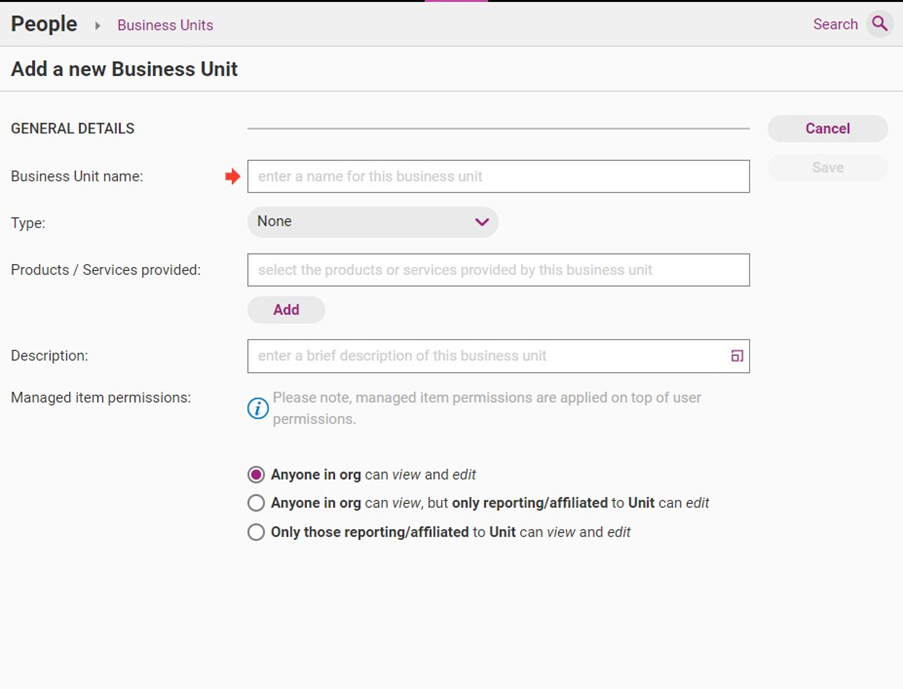The width and height of the screenshot is (903, 689).
Task: Click the Search link text
Action: (835, 24)
